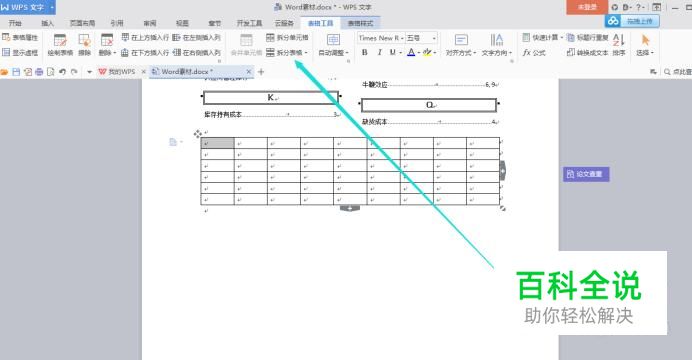Switch to the 开始 (Home) tab
This screenshot has width=692, height=360.
[x=15, y=23]
